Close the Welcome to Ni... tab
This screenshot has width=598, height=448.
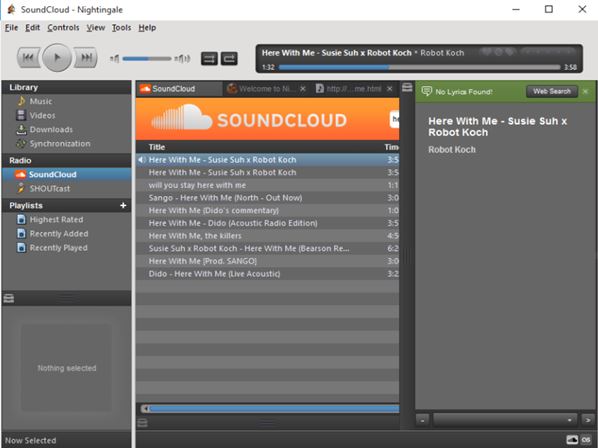[303, 89]
